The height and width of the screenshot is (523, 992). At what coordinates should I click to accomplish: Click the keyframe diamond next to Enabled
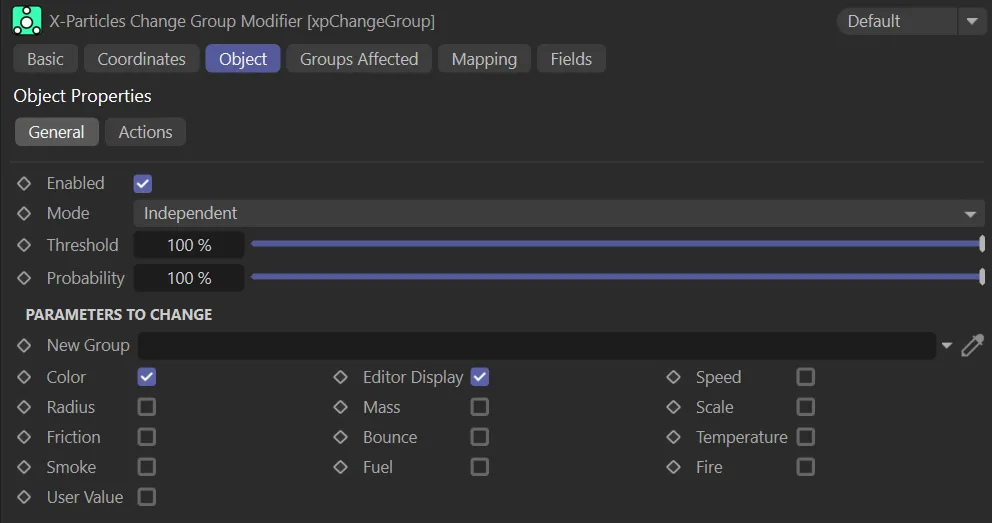[x=25, y=184]
